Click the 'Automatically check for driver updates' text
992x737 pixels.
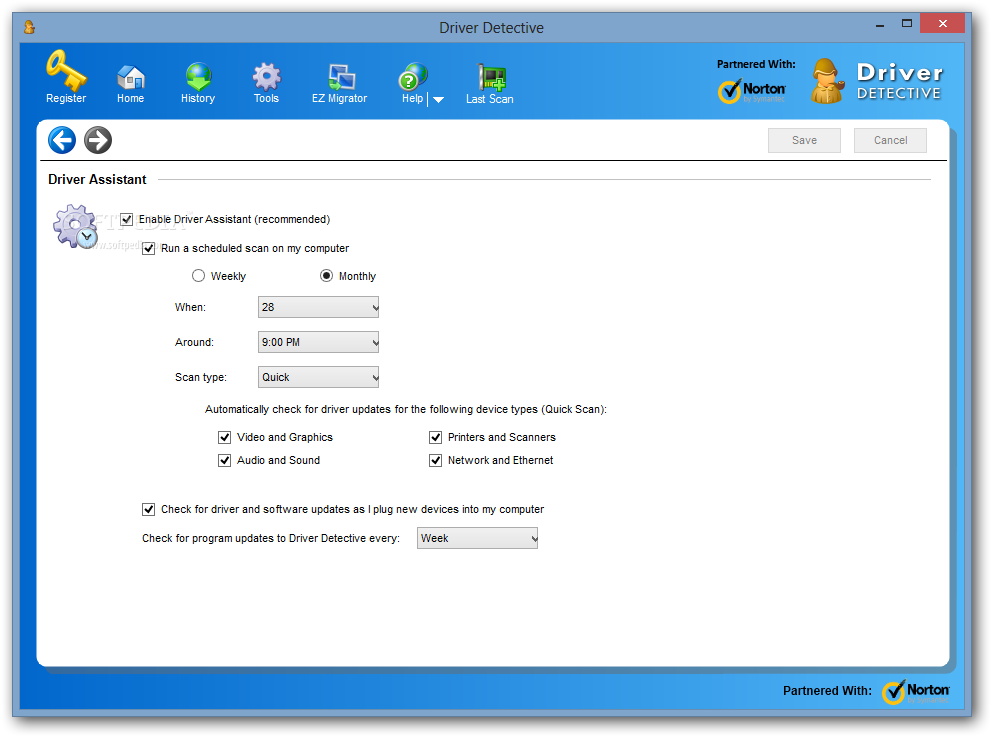[405, 409]
